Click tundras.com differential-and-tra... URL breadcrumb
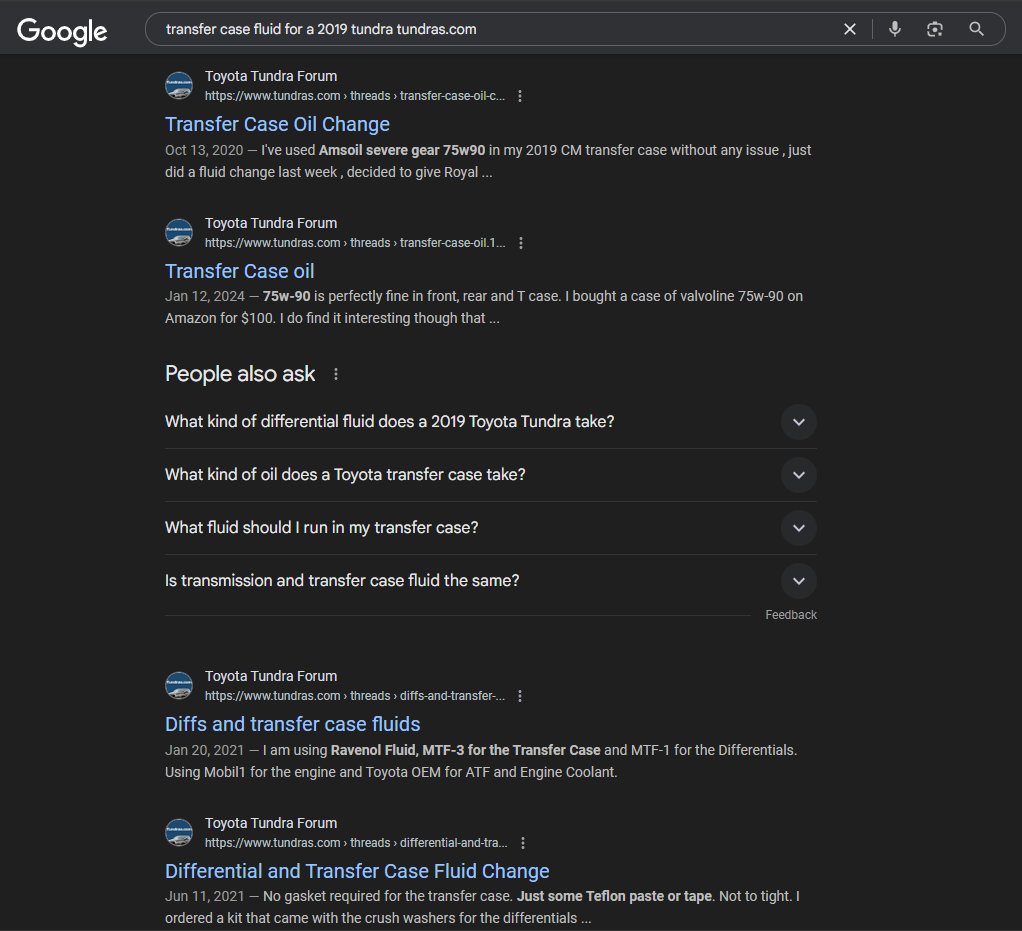Viewport: 1022px width, 931px height. pos(356,842)
